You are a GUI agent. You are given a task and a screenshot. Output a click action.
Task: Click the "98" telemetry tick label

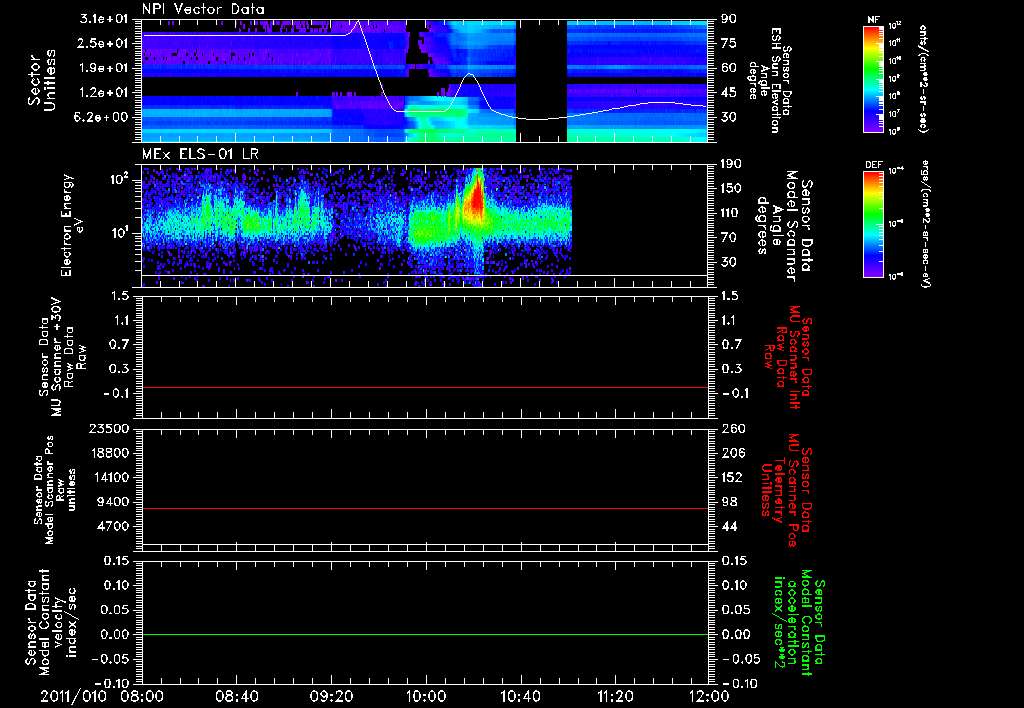729,502
